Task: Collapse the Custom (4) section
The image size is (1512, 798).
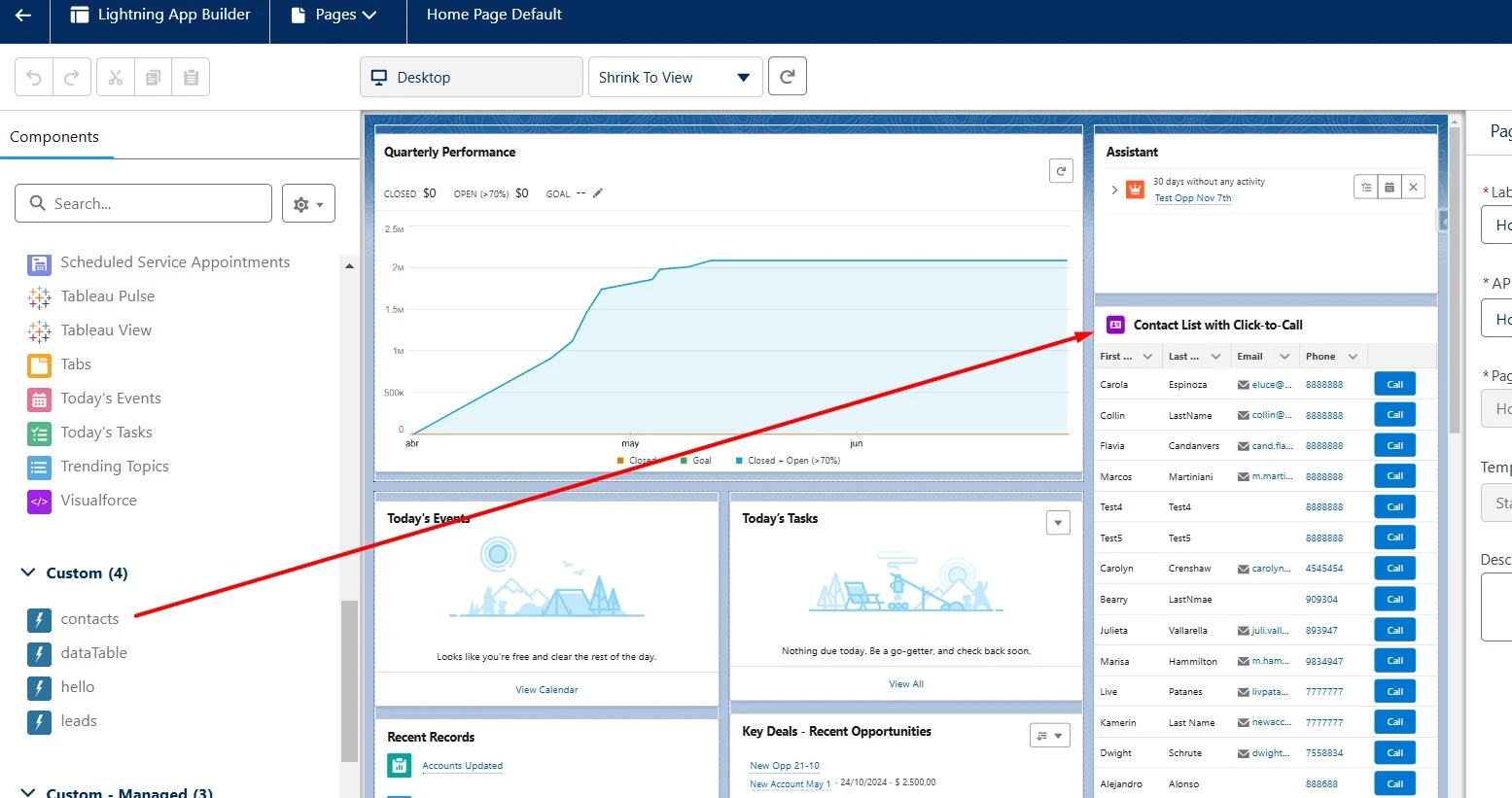Action: 28,572
